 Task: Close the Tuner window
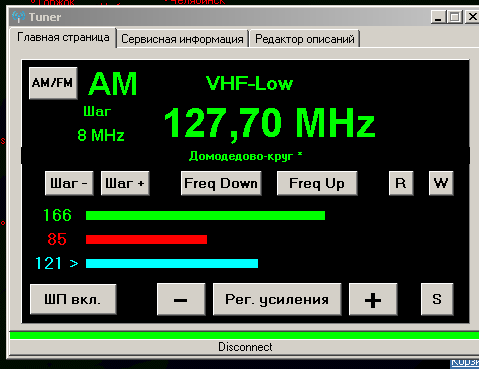point(472,17)
